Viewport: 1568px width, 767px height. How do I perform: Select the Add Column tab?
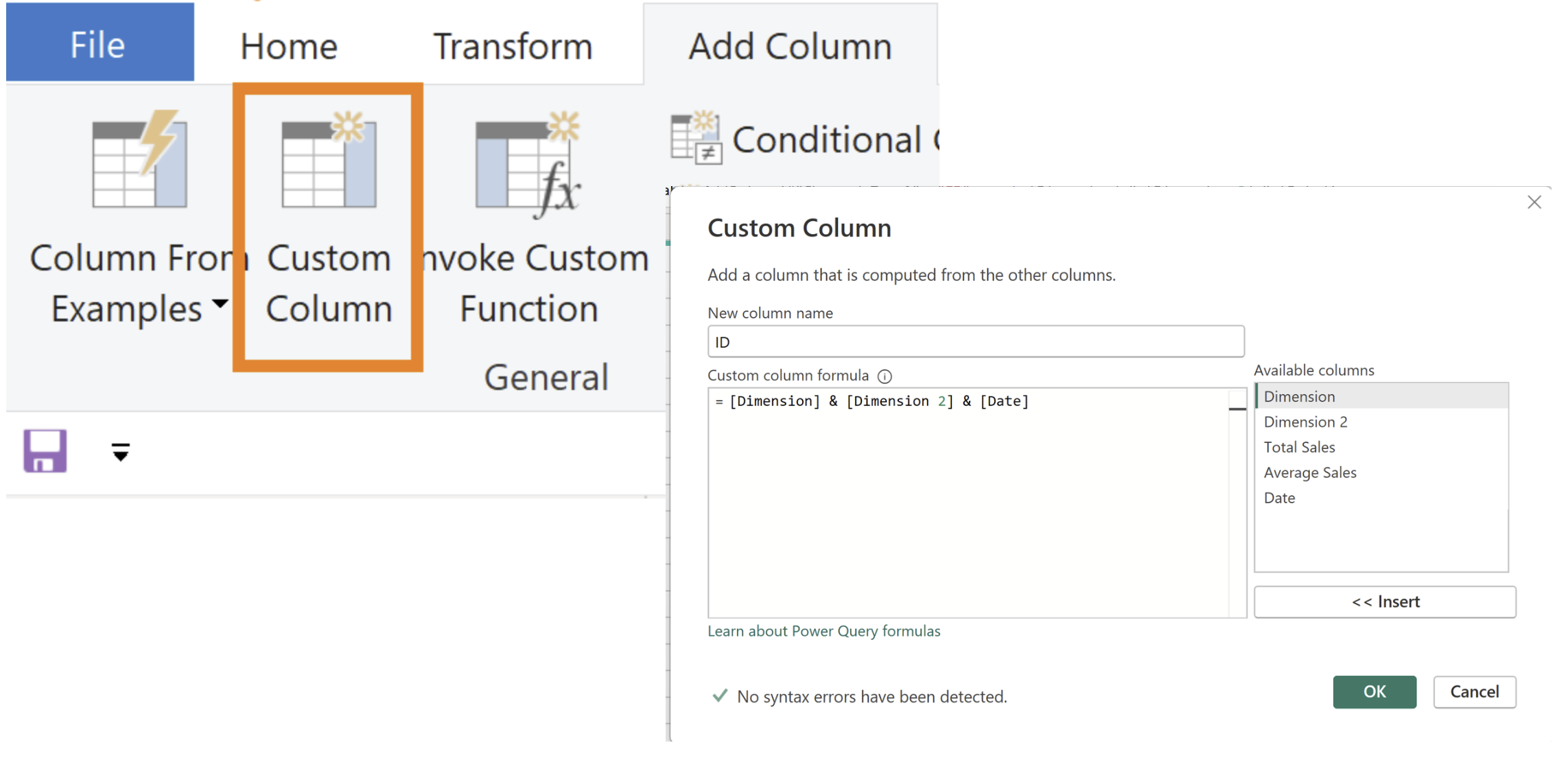coord(790,47)
